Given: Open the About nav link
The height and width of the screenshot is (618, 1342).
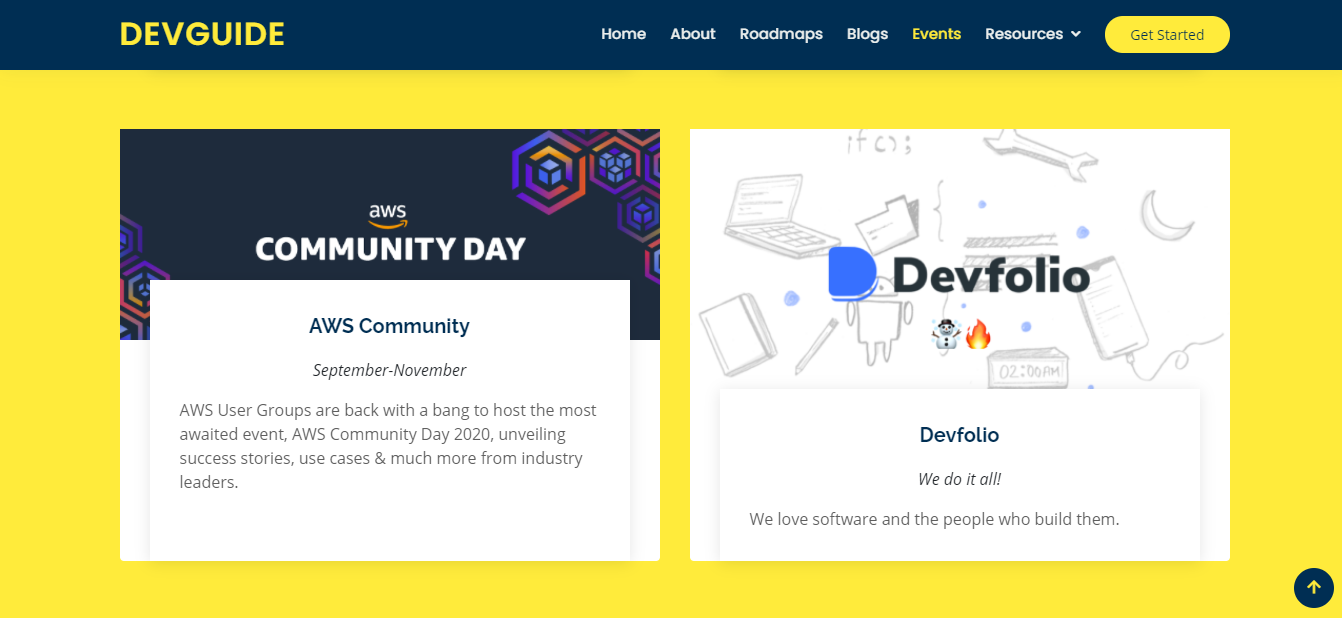Looking at the screenshot, I should [692, 34].
